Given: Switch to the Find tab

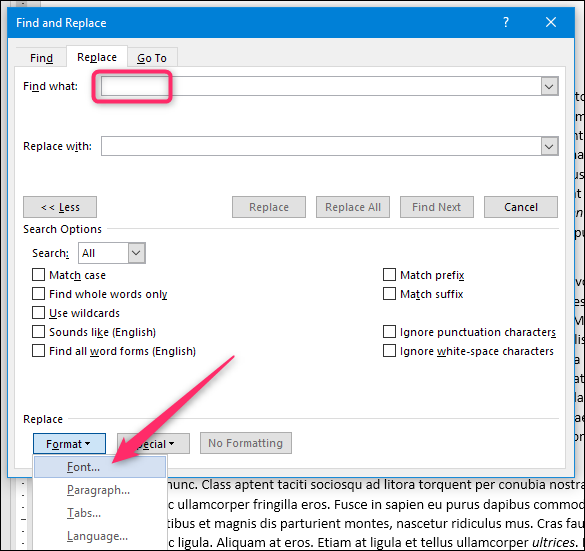Looking at the screenshot, I should click(x=41, y=58).
